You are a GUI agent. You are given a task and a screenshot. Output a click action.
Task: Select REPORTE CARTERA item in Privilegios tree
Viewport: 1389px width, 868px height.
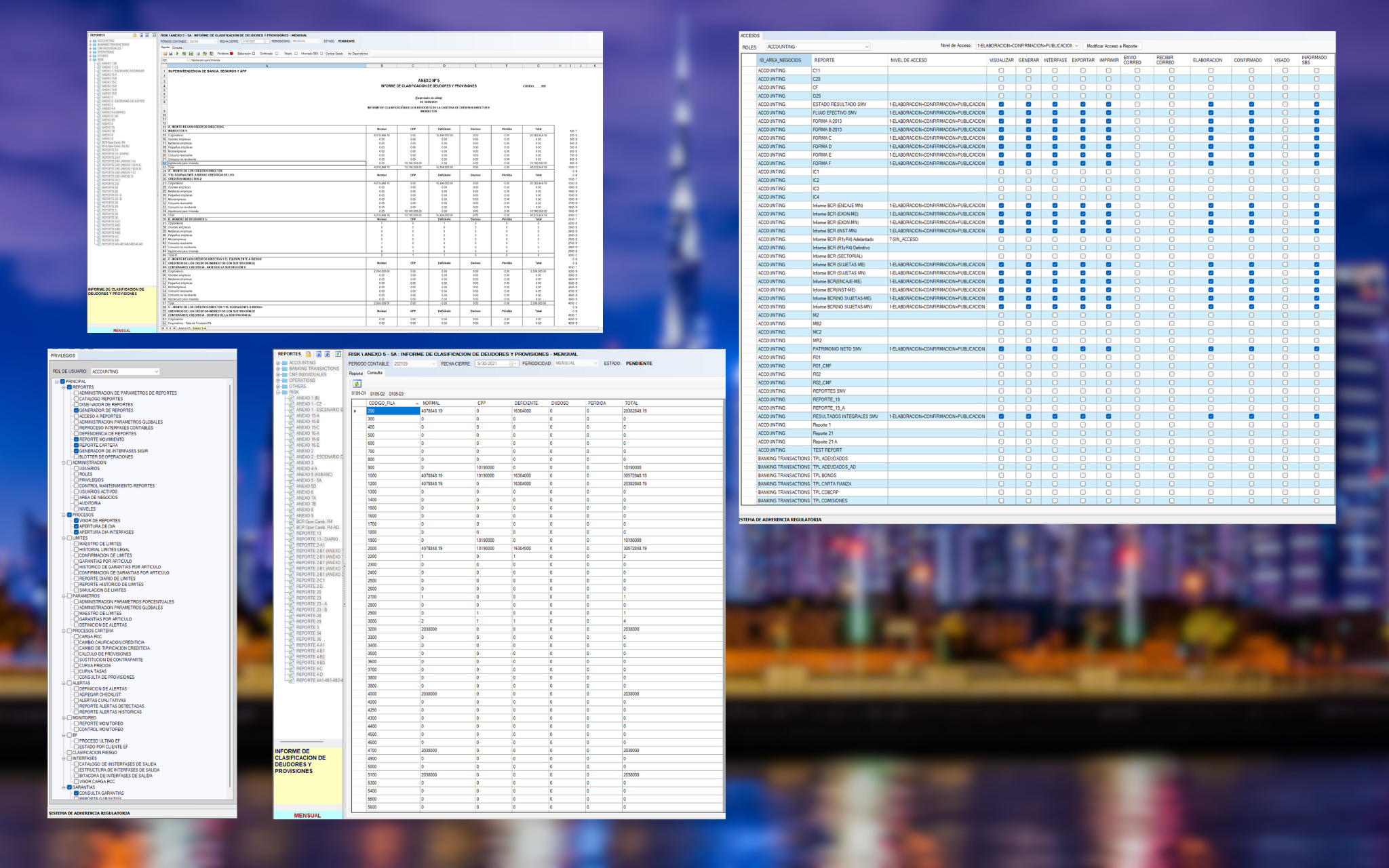point(98,445)
